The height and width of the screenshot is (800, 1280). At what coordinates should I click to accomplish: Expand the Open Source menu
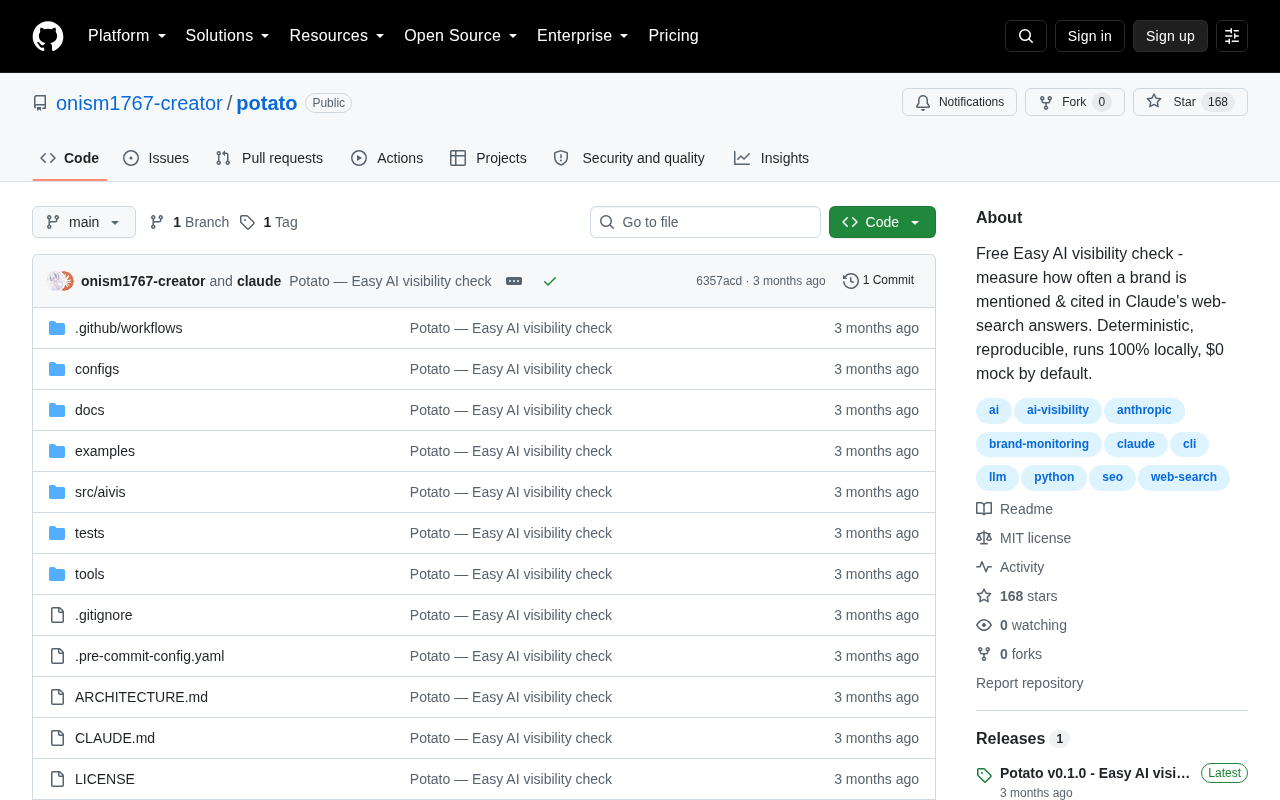(461, 36)
